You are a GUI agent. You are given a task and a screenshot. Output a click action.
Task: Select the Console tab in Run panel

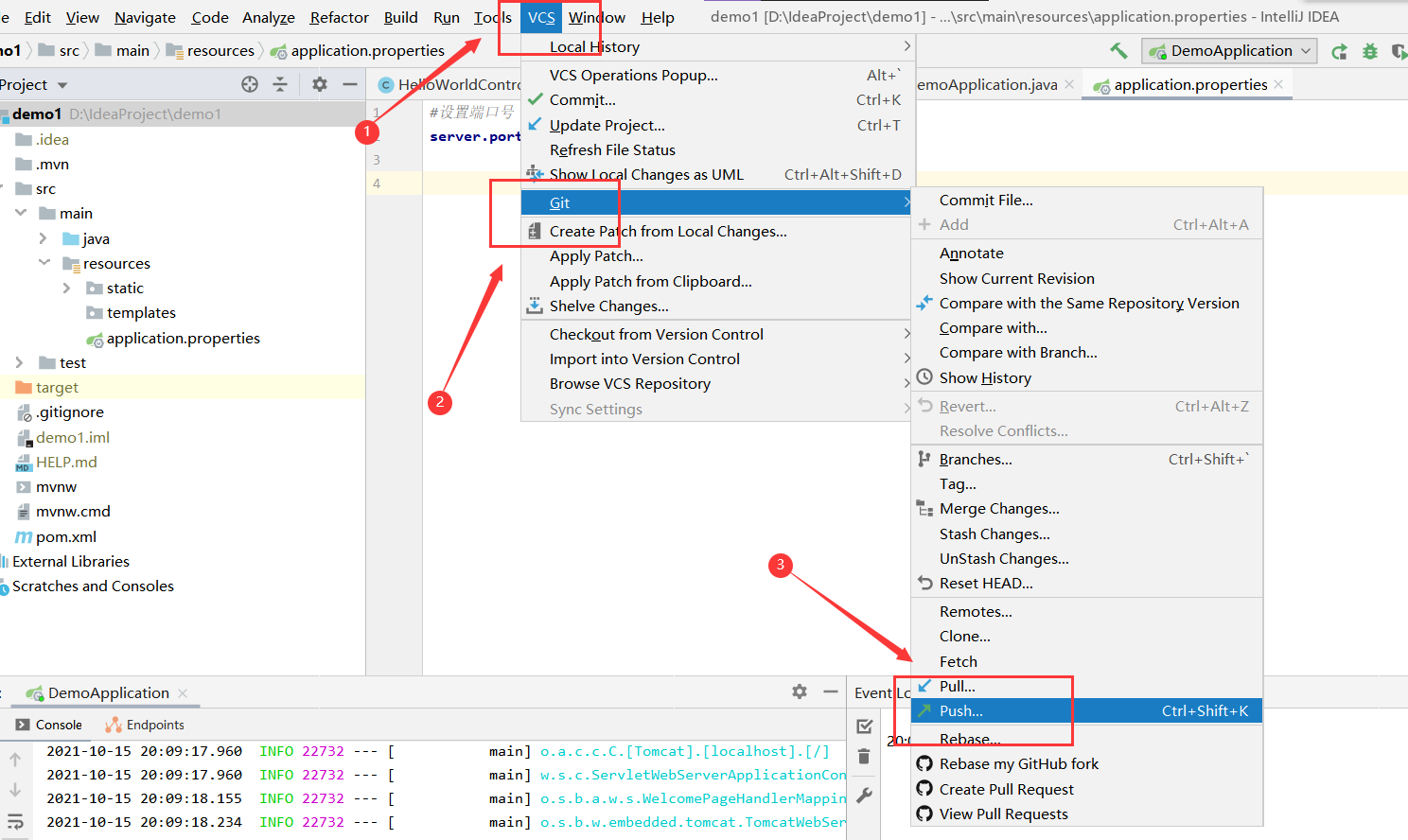49,725
